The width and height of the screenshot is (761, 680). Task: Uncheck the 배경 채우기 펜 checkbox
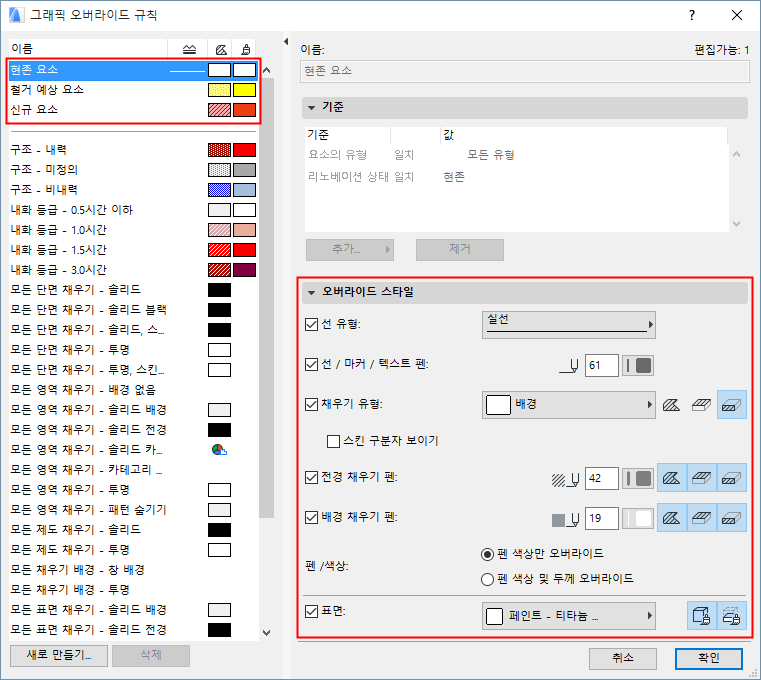tap(311, 517)
